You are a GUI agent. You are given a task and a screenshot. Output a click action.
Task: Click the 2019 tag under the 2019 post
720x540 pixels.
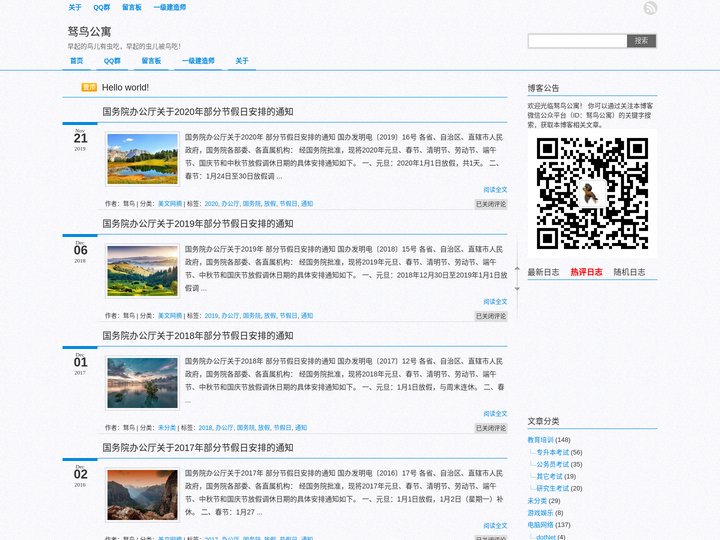click(211, 316)
